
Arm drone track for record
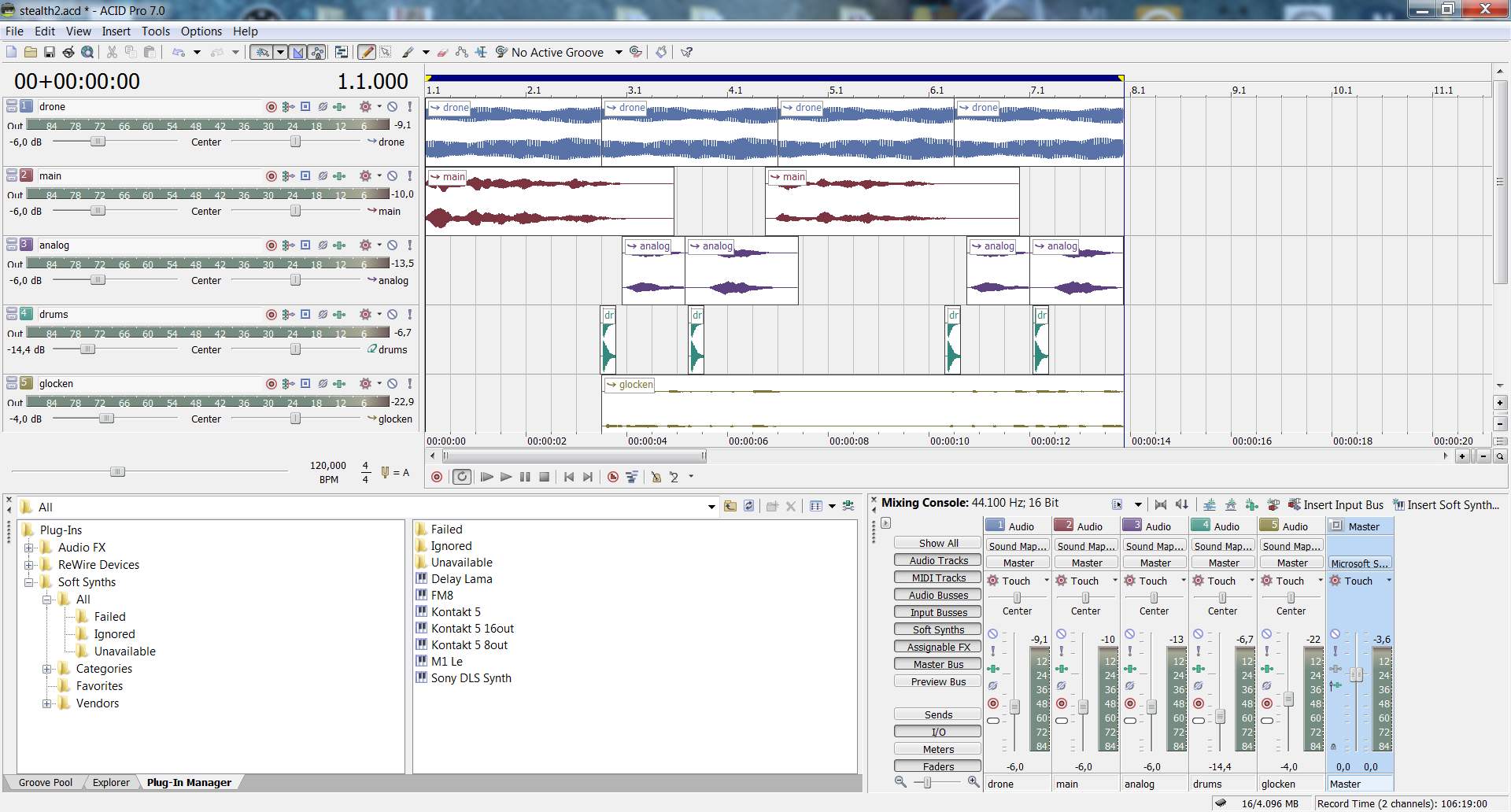(271, 107)
